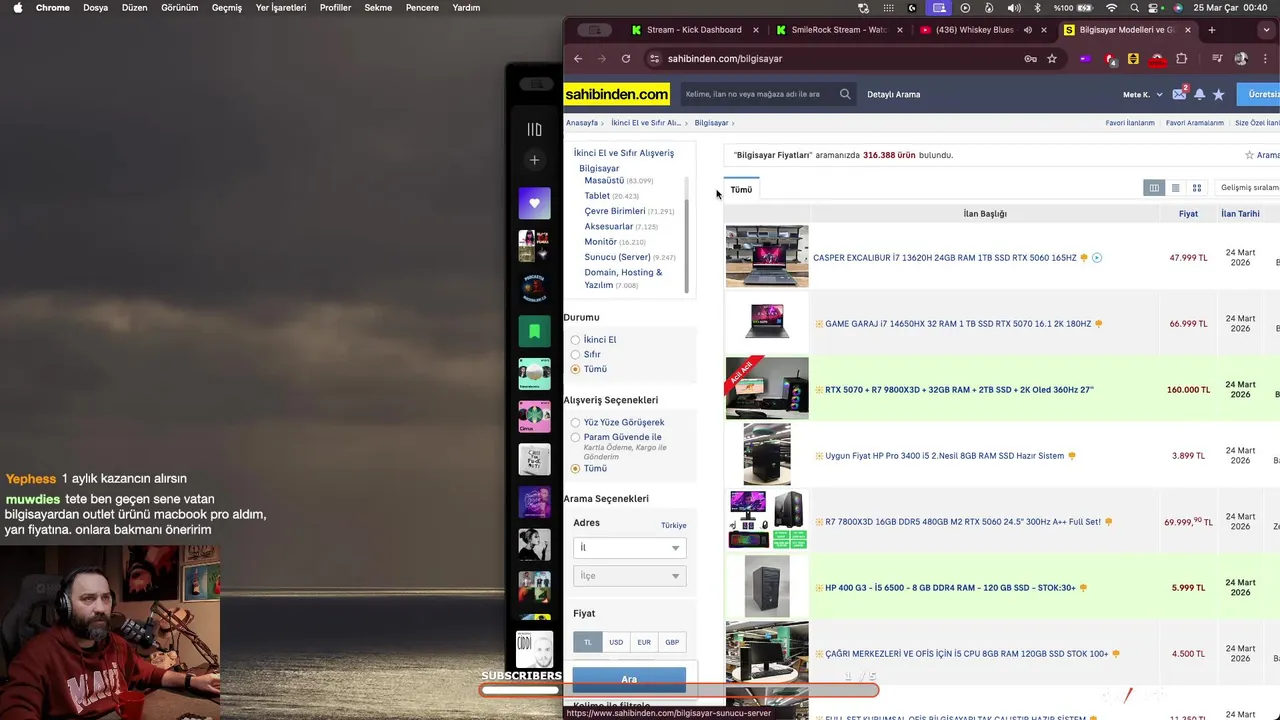Open the sahibinden notifications bell
Screen dimensions: 1280x720
click(1199, 94)
